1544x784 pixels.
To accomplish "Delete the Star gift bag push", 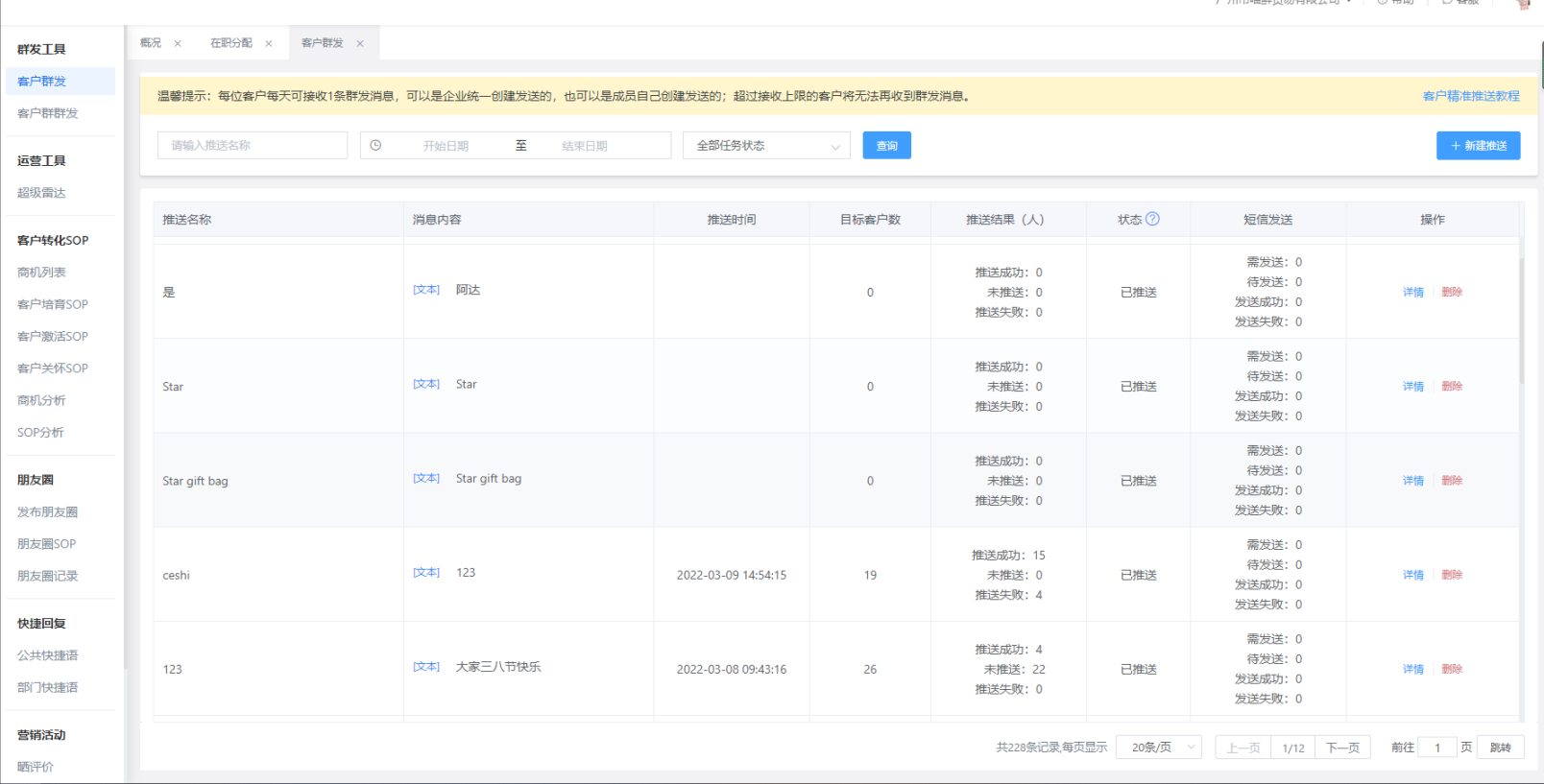I will click(x=1452, y=481).
